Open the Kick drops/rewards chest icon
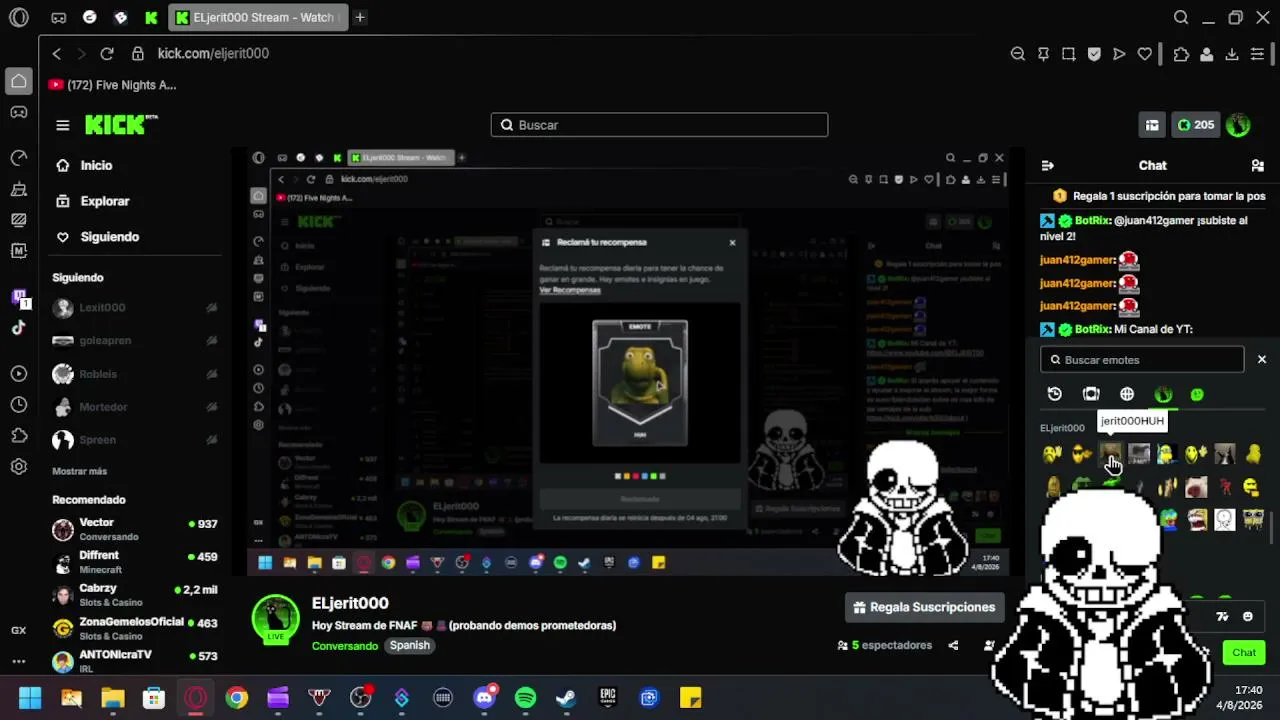The width and height of the screenshot is (1280, 720). coord(1152,125)
